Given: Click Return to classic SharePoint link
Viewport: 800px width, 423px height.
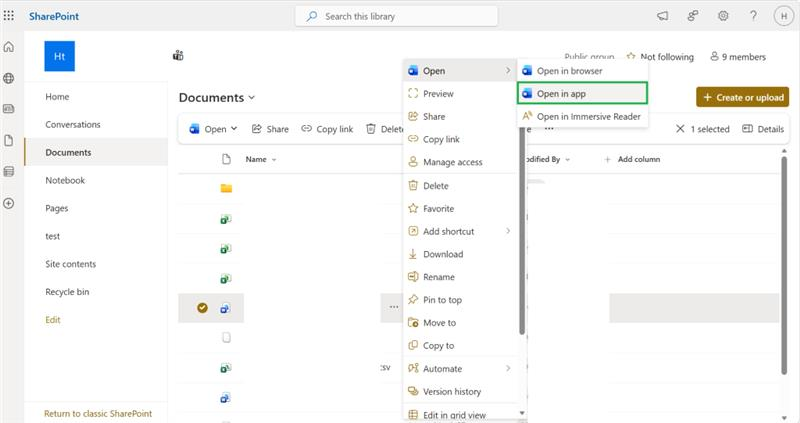Looking at the screenshot, I should (x=98, y=413).
